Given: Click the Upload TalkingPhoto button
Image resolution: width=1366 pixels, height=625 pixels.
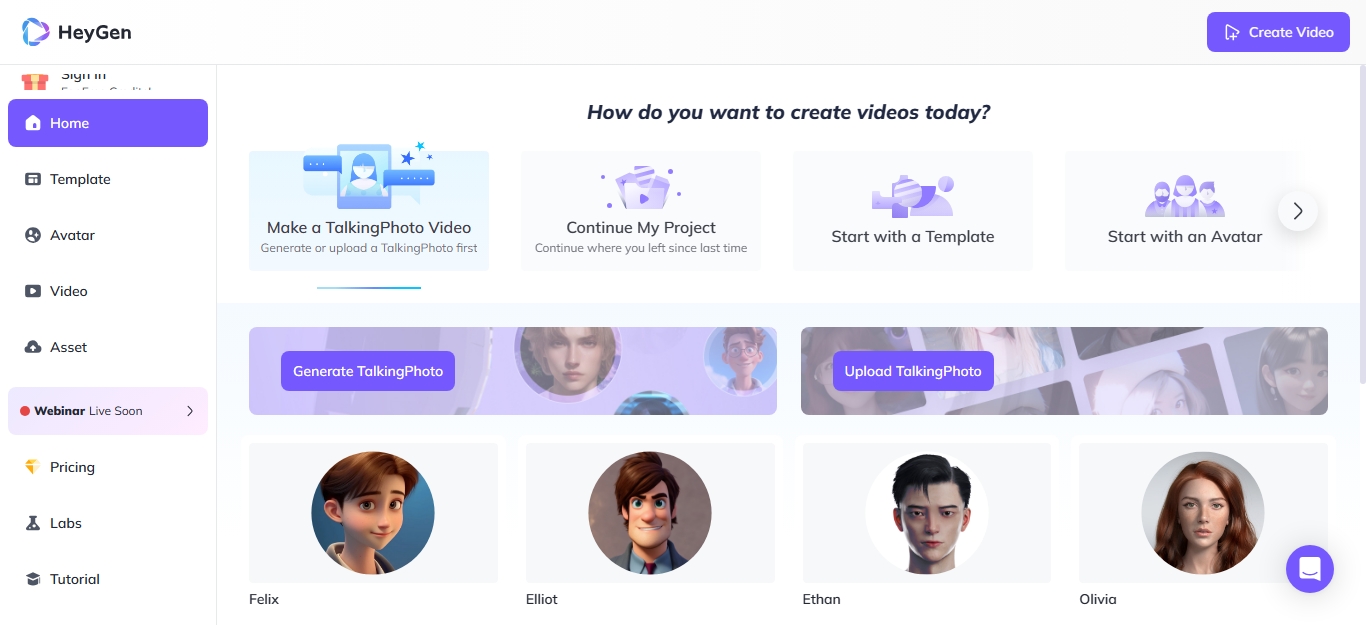Looking at the screenshot, I should 913,371.
